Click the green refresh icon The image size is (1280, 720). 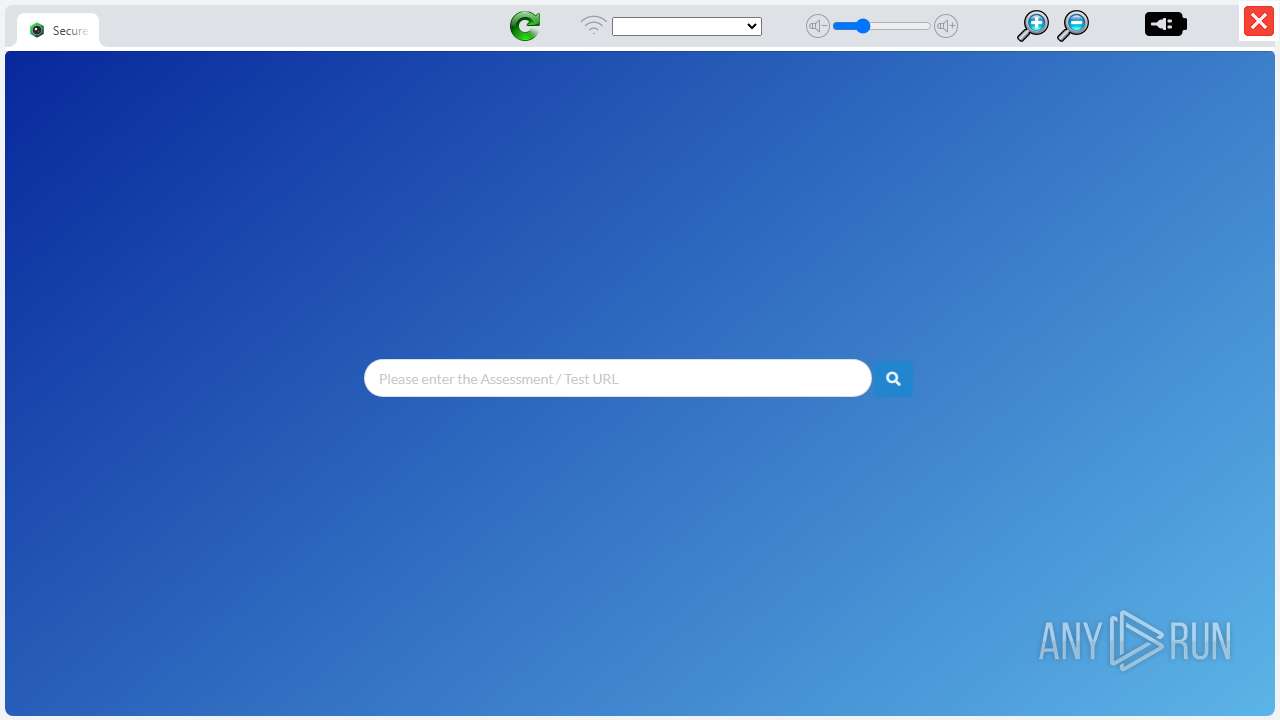(525, 26)
